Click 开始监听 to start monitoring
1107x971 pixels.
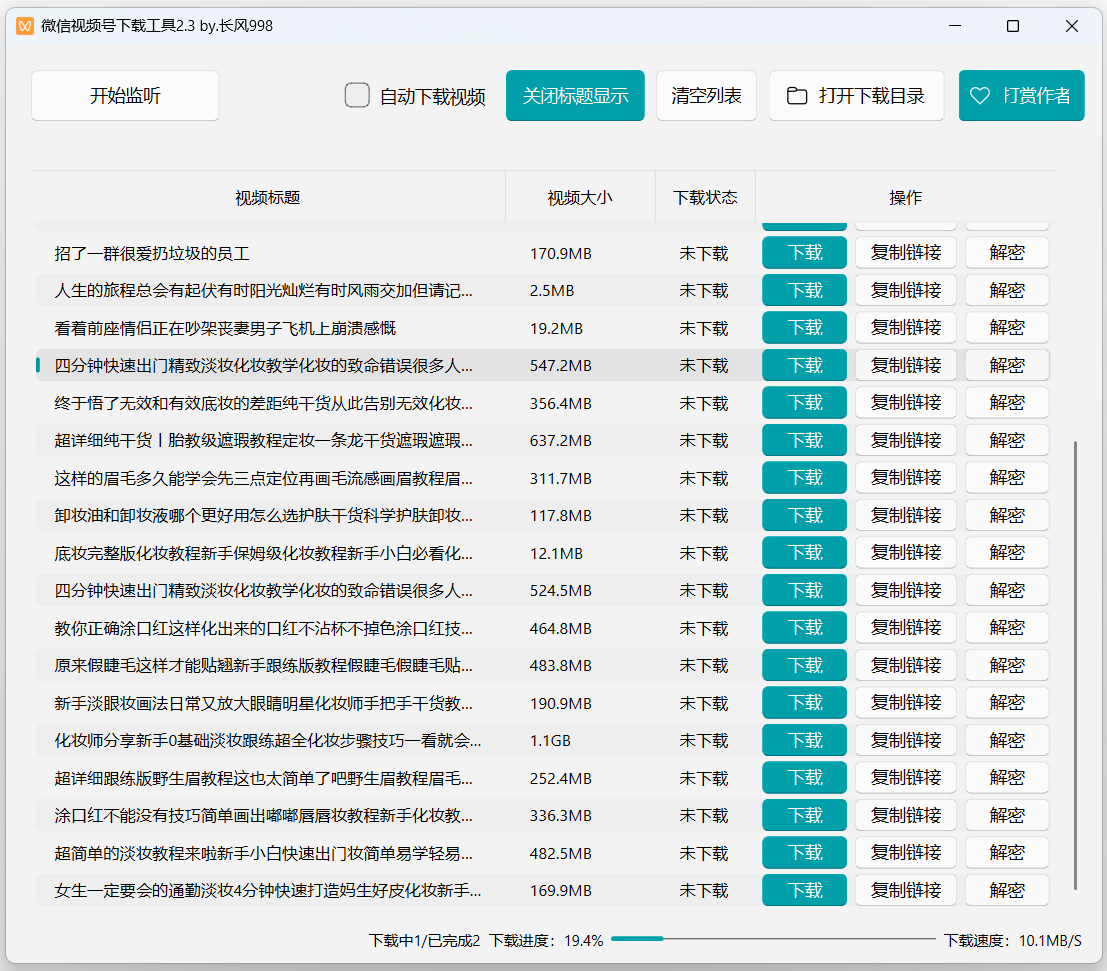[x=124, y=95]
